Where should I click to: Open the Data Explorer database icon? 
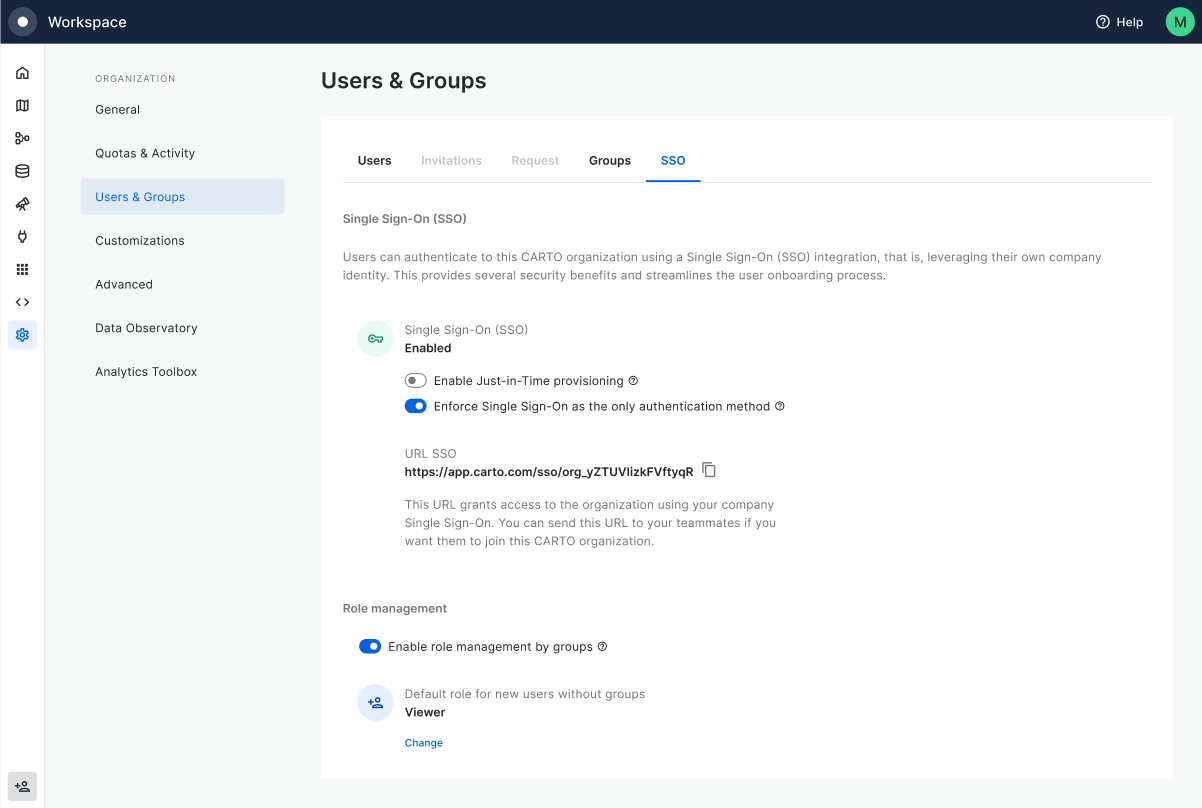(x=22, y=171)
